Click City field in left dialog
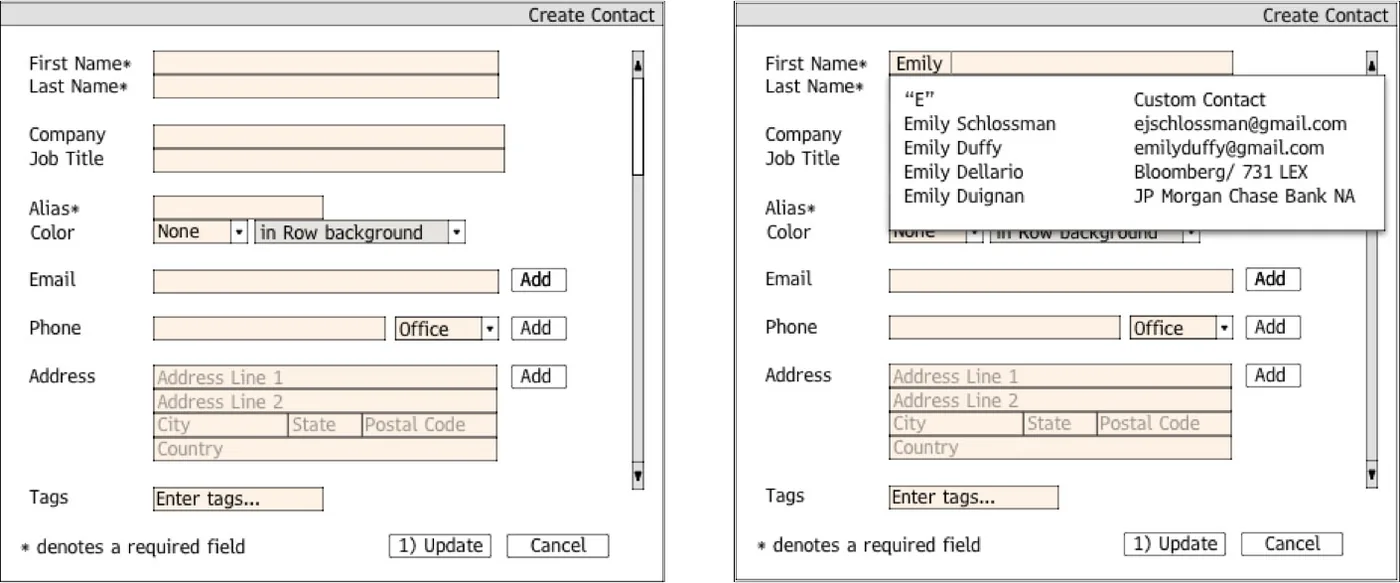 point(220,425)
